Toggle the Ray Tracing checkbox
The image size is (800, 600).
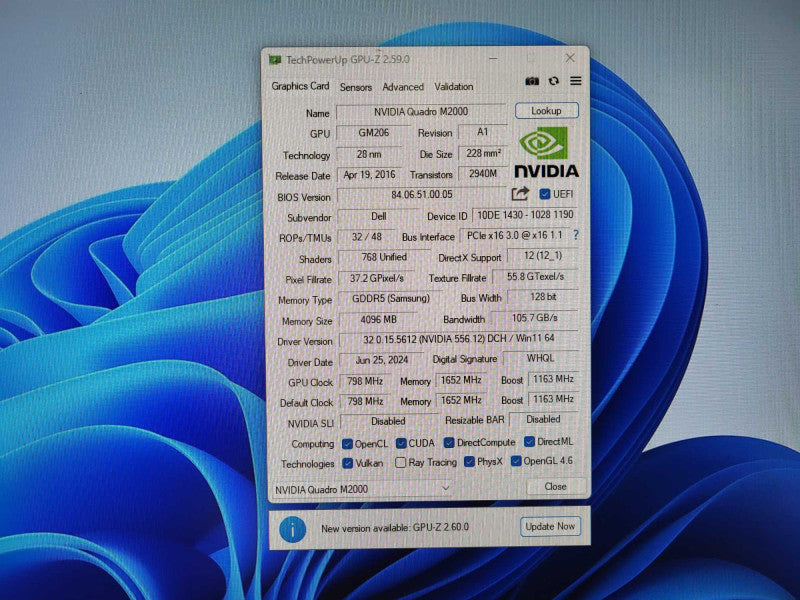pos(401,462)
